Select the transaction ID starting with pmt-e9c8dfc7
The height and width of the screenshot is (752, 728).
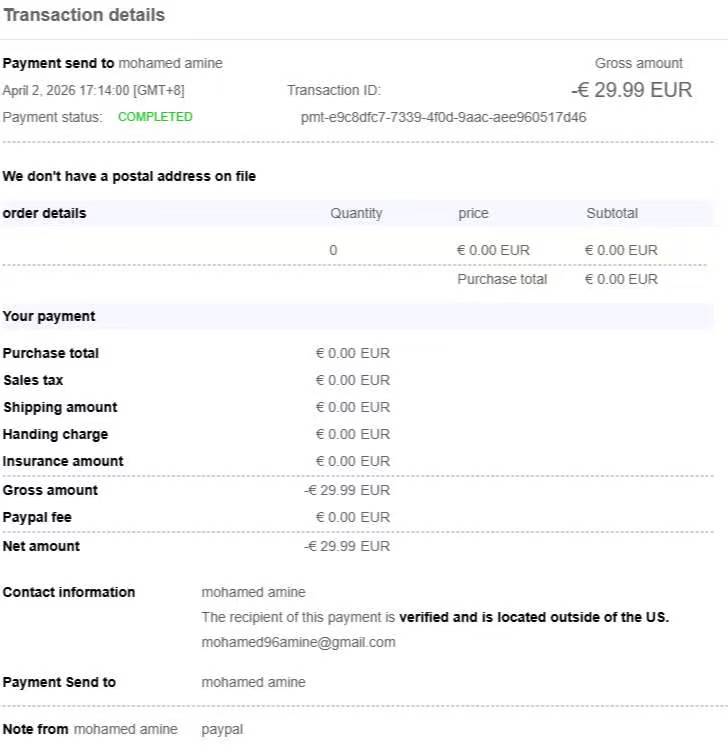[443, 117]
